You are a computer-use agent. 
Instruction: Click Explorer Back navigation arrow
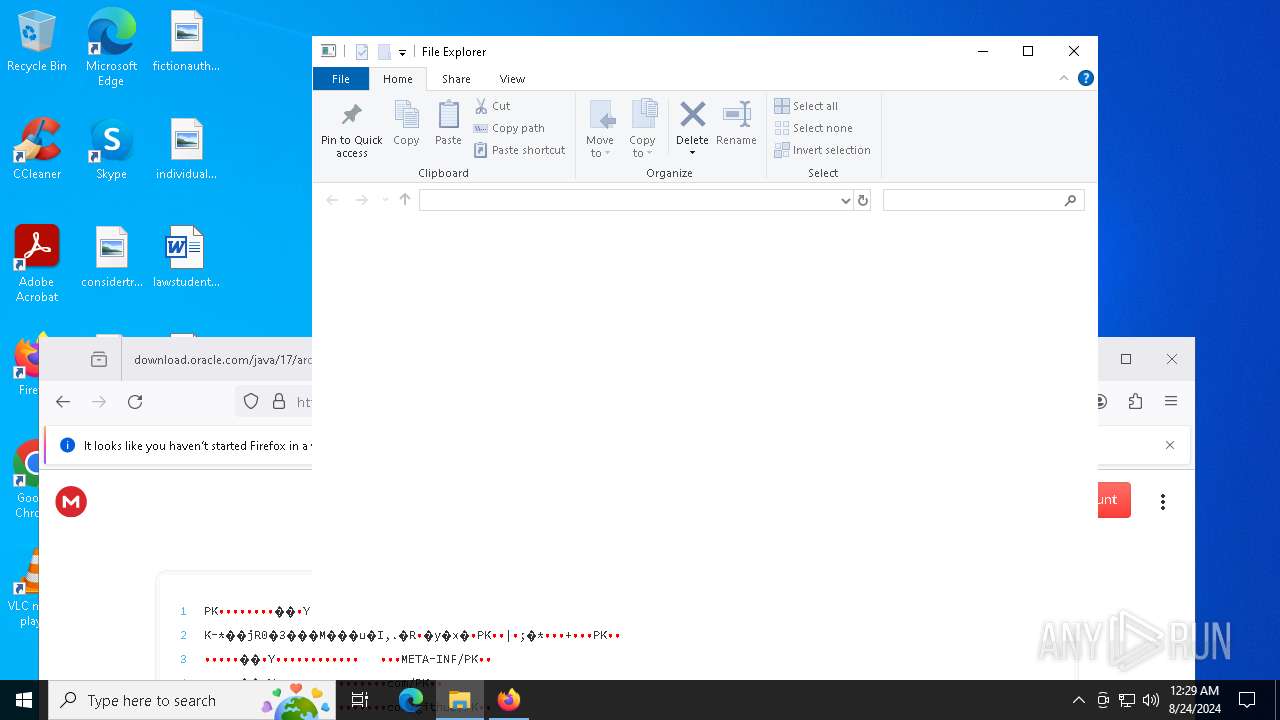[332, 200]
